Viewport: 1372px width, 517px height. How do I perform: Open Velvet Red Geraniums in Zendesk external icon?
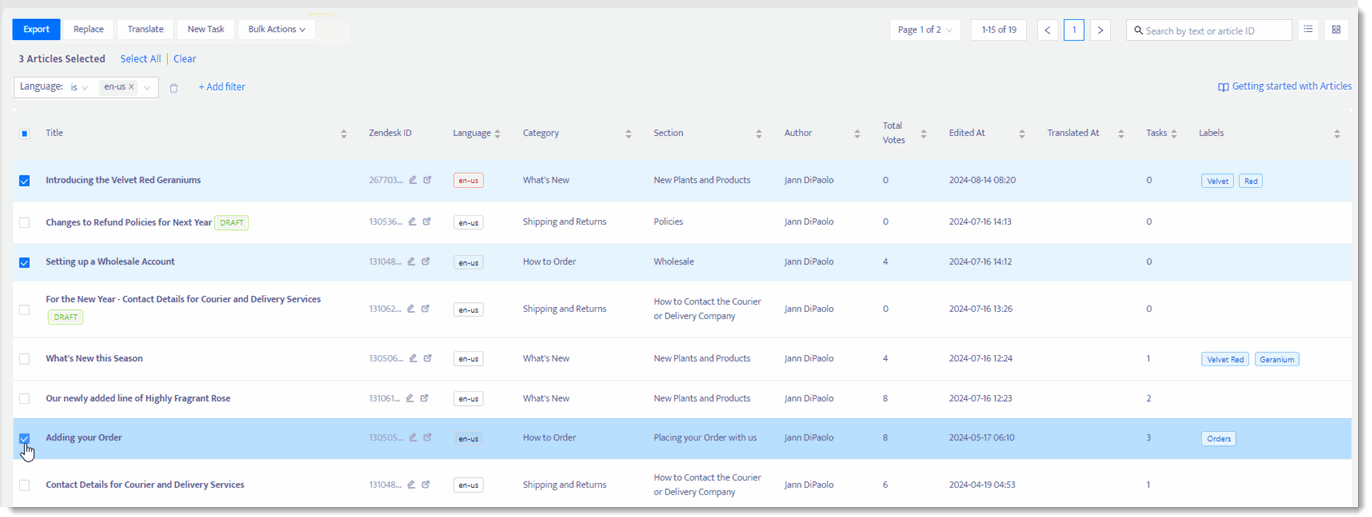pyautogui.click(x=426, y=180)
